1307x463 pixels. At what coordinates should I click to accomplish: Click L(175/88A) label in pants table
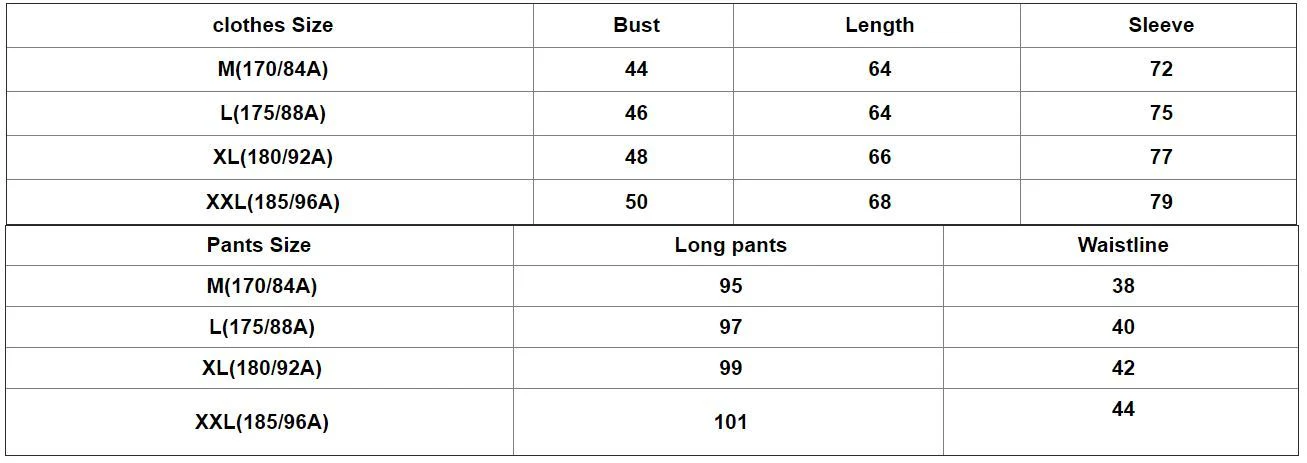click(x=261, y=327)
